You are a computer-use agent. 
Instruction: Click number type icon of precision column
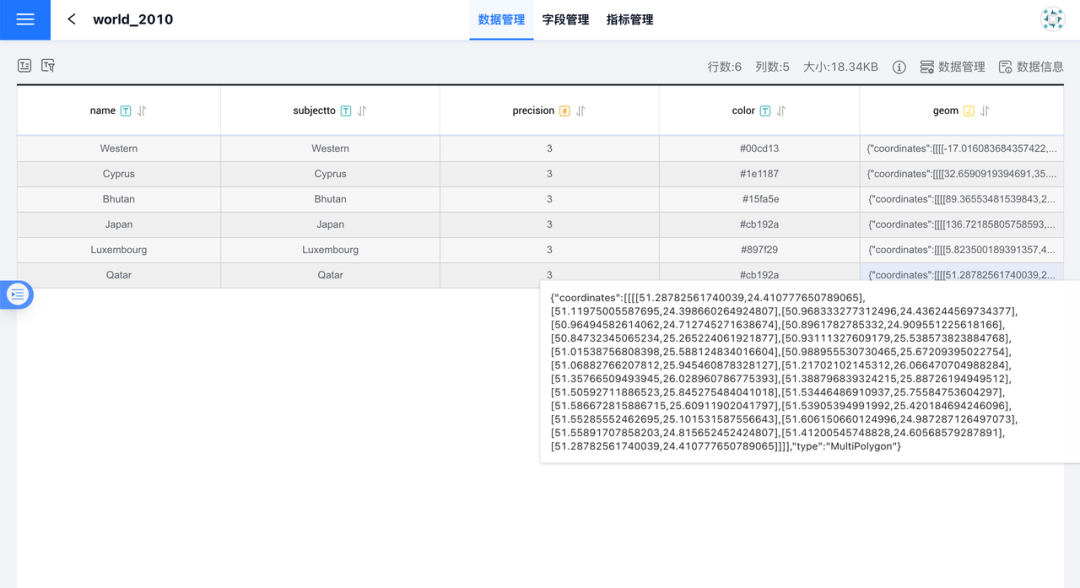pos(565,111)
